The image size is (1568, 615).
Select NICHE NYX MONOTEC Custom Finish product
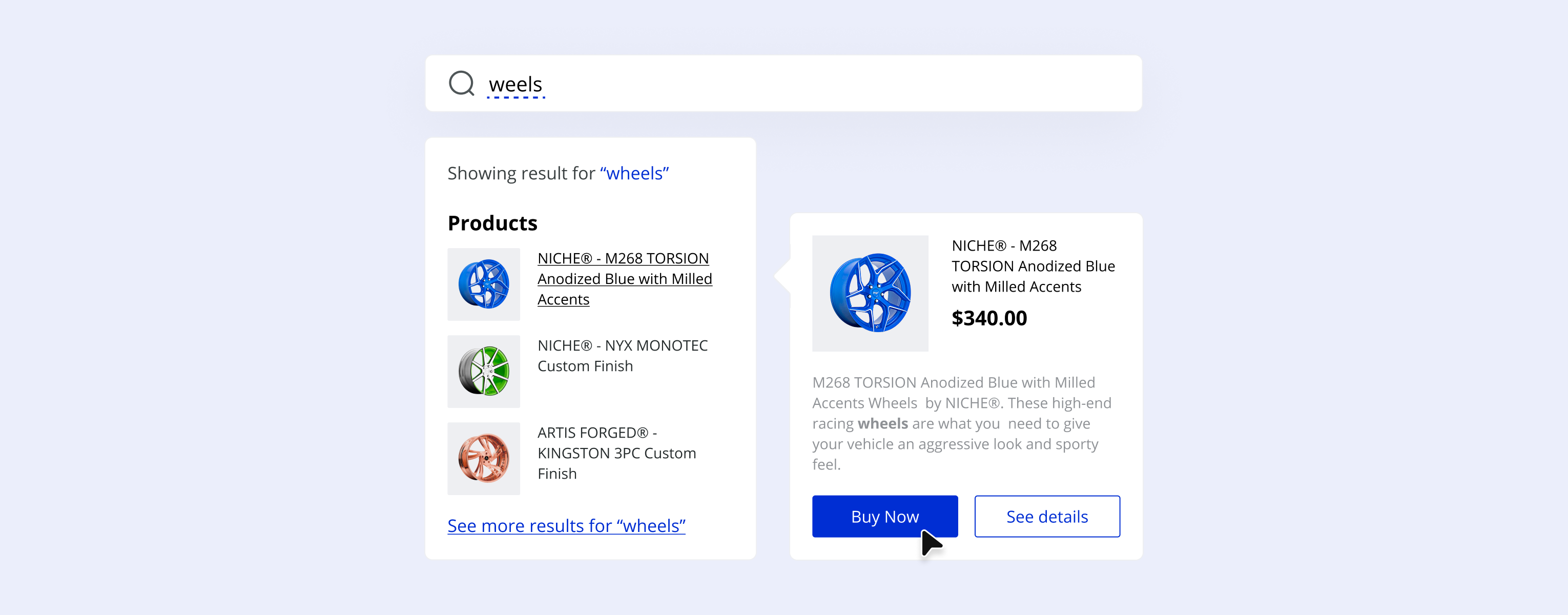(623, 356)
